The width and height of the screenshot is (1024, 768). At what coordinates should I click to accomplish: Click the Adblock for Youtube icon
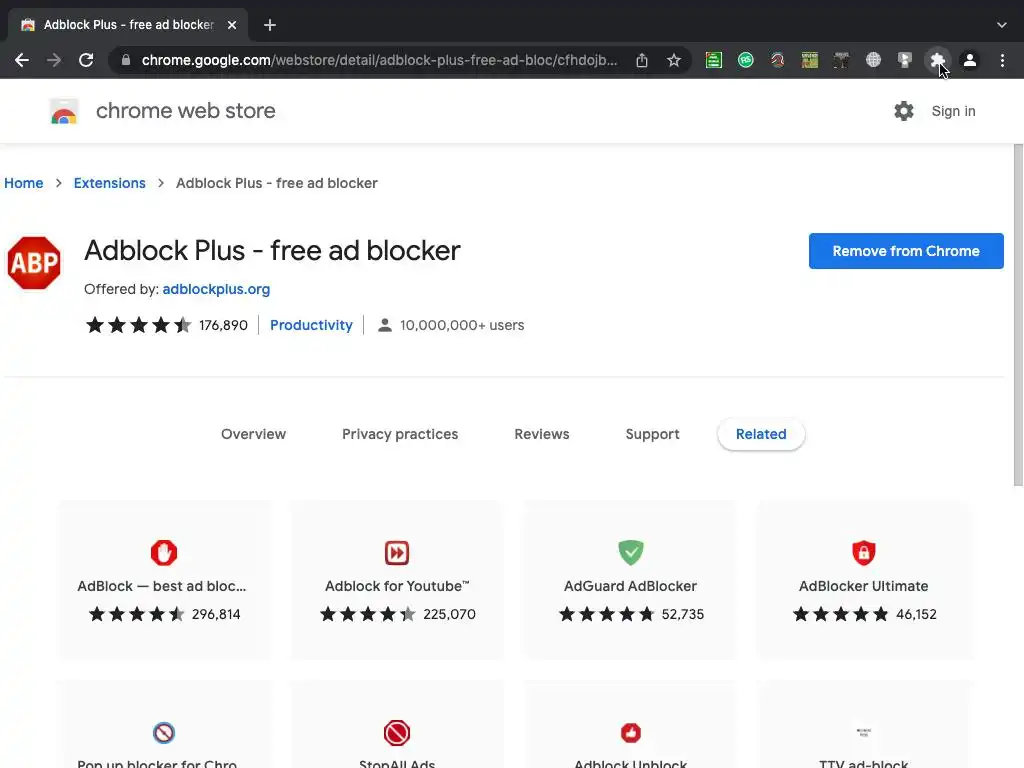(x=397, y=552)
